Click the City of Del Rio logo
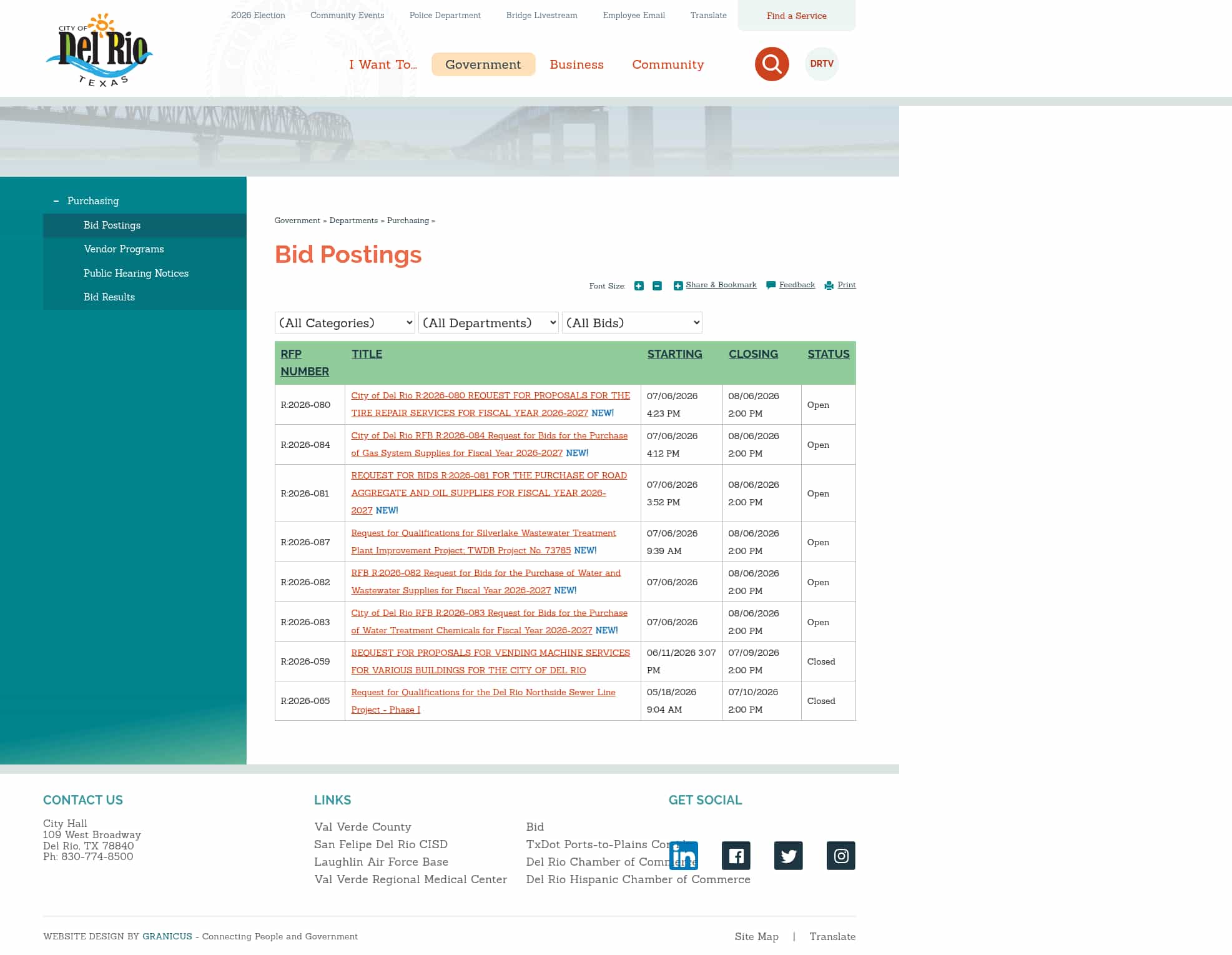Image resolution: width=1232 pixels, height=955 pixels. (x=99, y=50)
